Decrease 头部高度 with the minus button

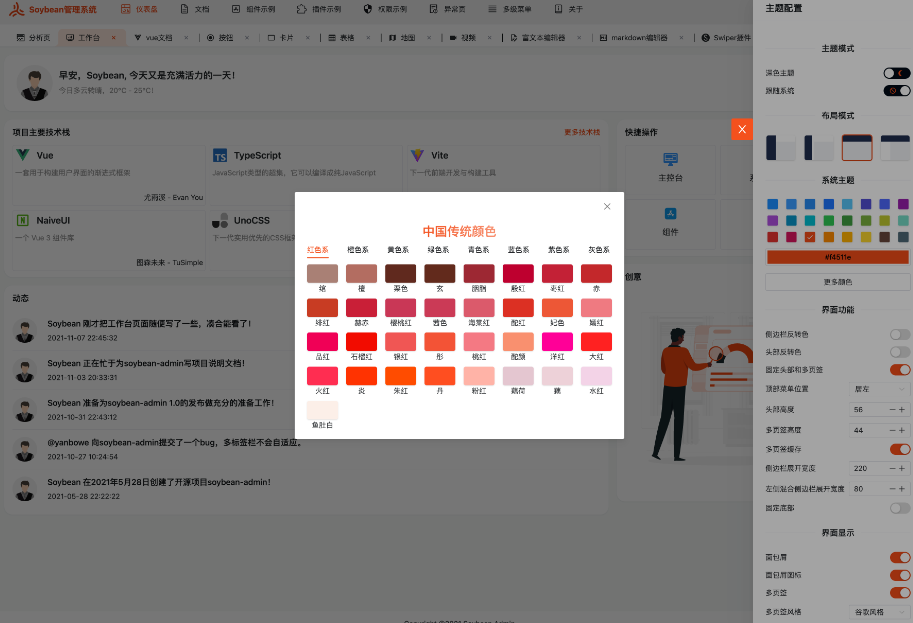pos(892,410)
